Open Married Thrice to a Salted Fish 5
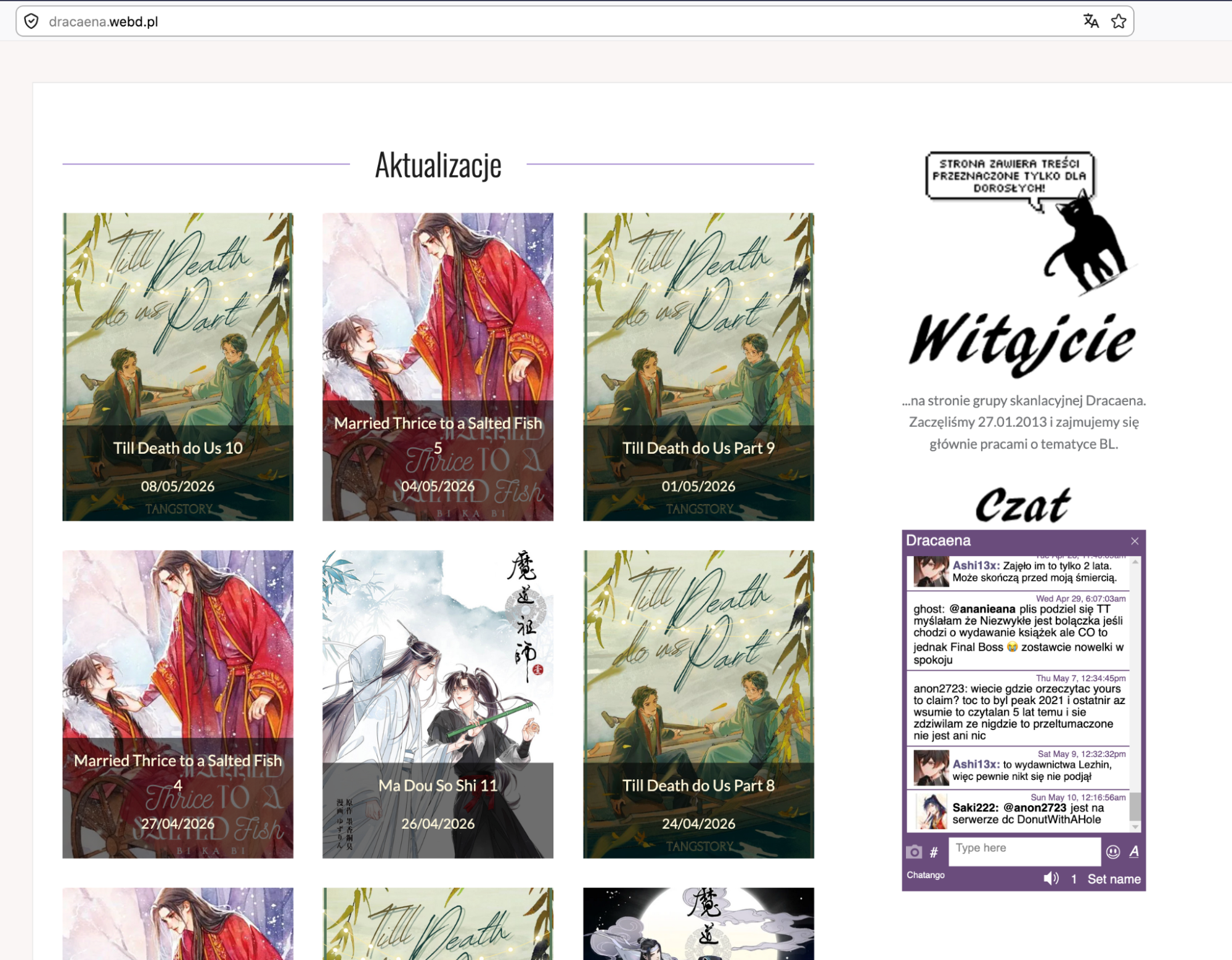1232x960 pixels. tap(438, 367)
